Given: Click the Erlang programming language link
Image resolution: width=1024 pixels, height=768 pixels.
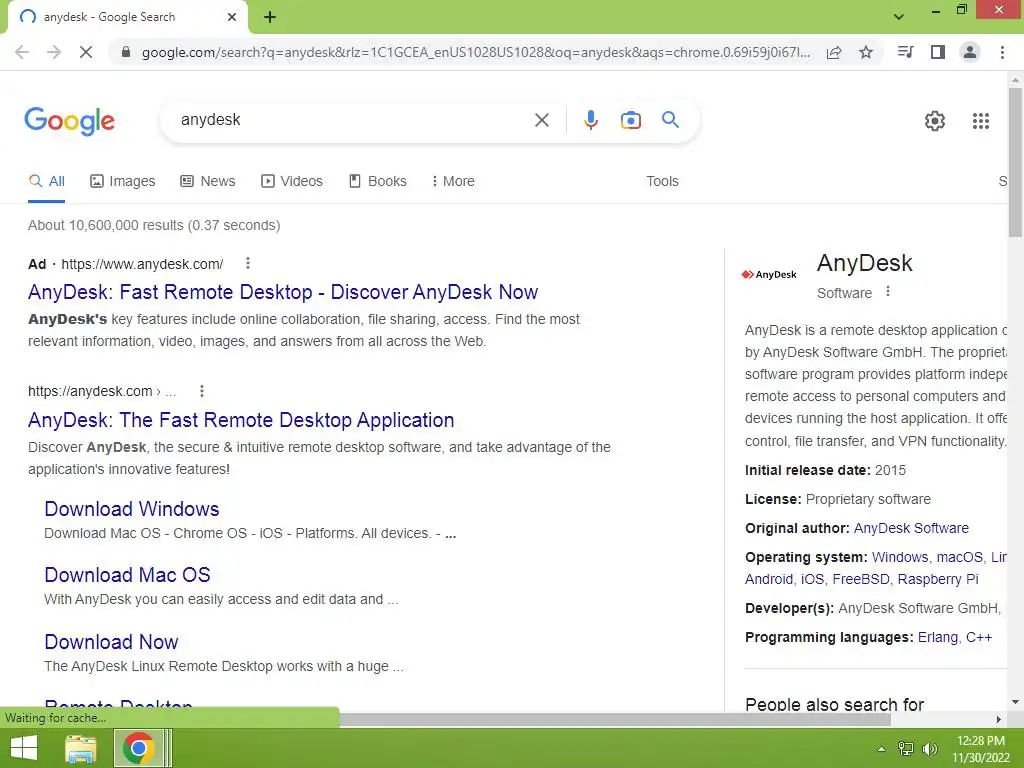Looking at the screenshot, I should point(938,637).
